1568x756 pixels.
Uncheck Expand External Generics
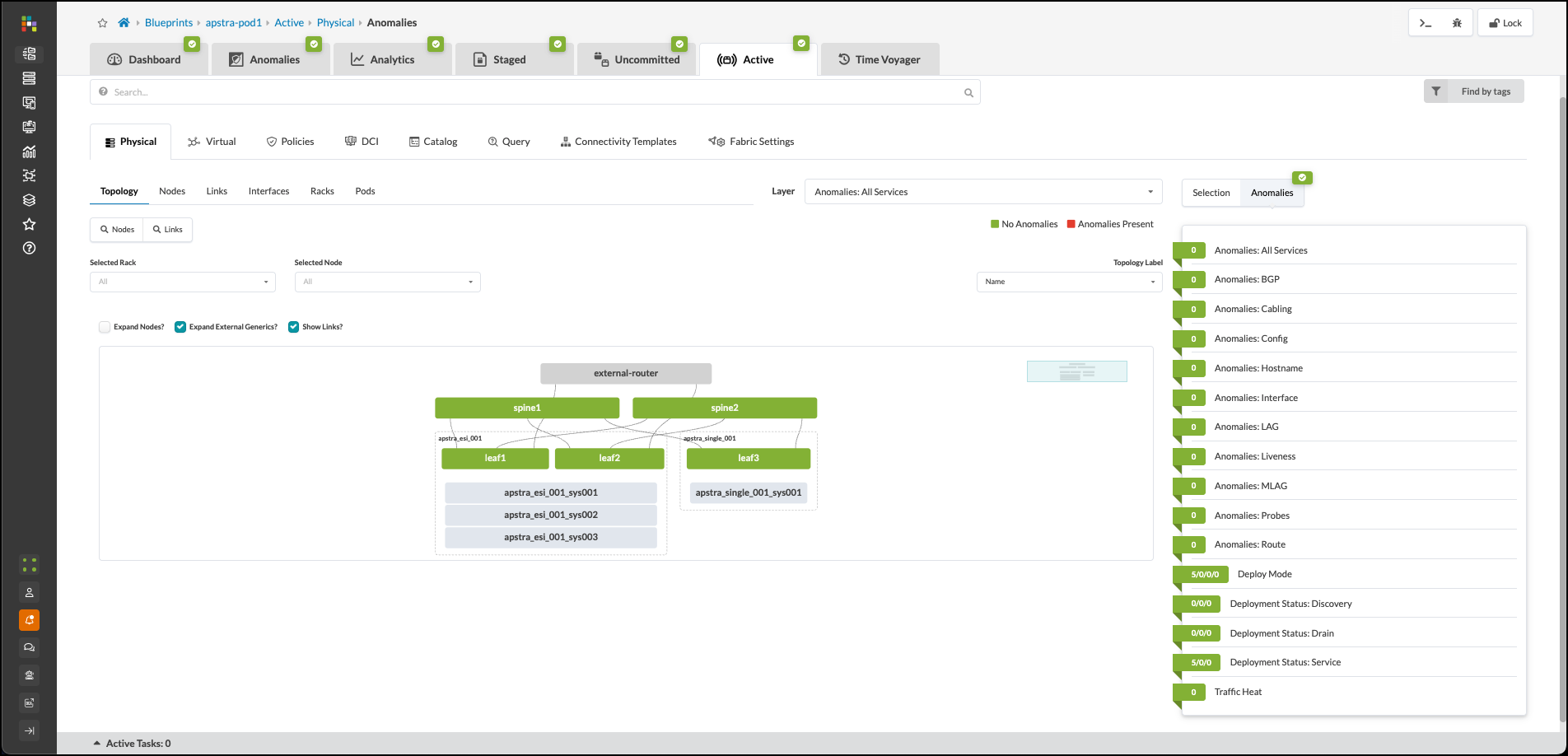click(180, 327)
